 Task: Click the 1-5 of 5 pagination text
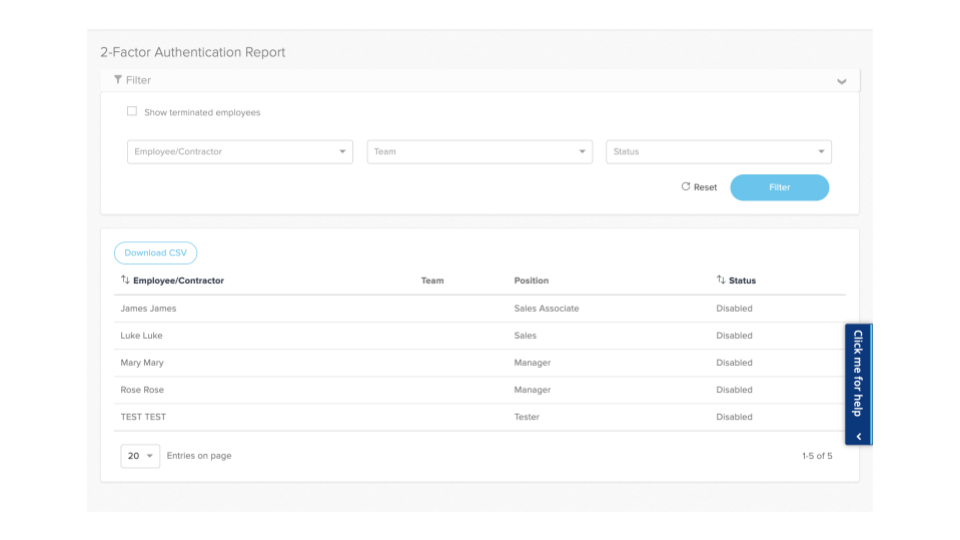click(x=817, y=456)
